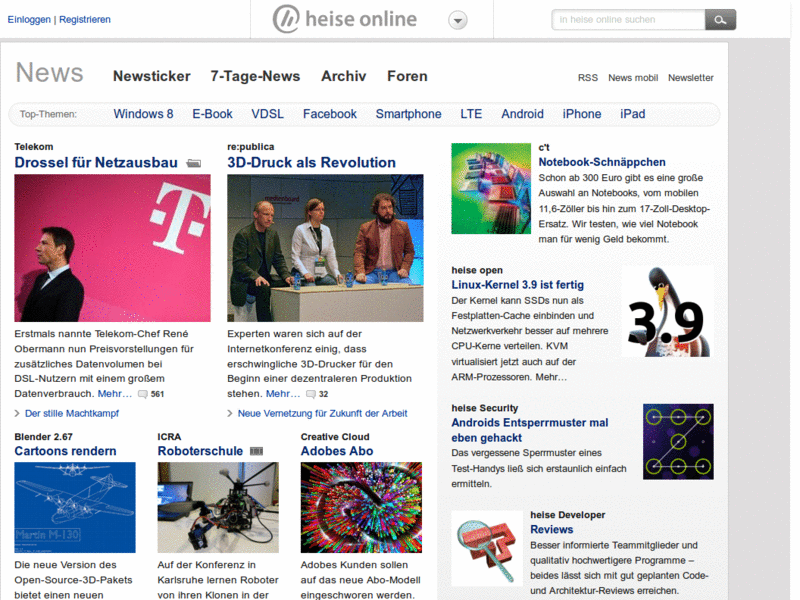
Task: Open the Registrieren link
Action: click(x=85, y=19)
